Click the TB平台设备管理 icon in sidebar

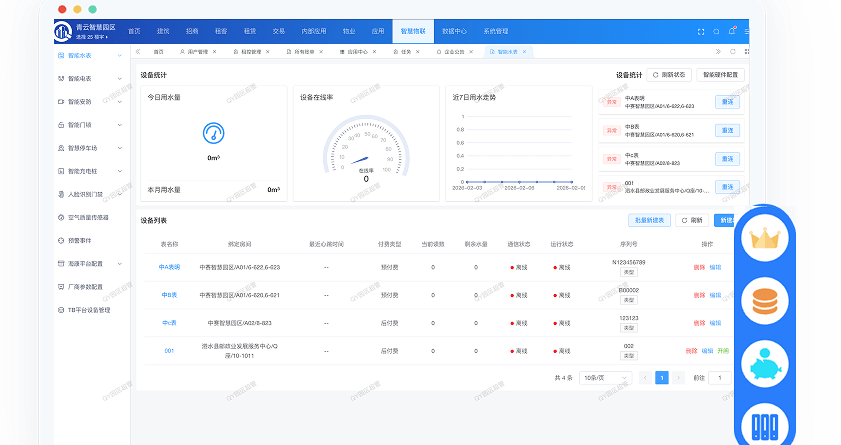click(61, 310)
